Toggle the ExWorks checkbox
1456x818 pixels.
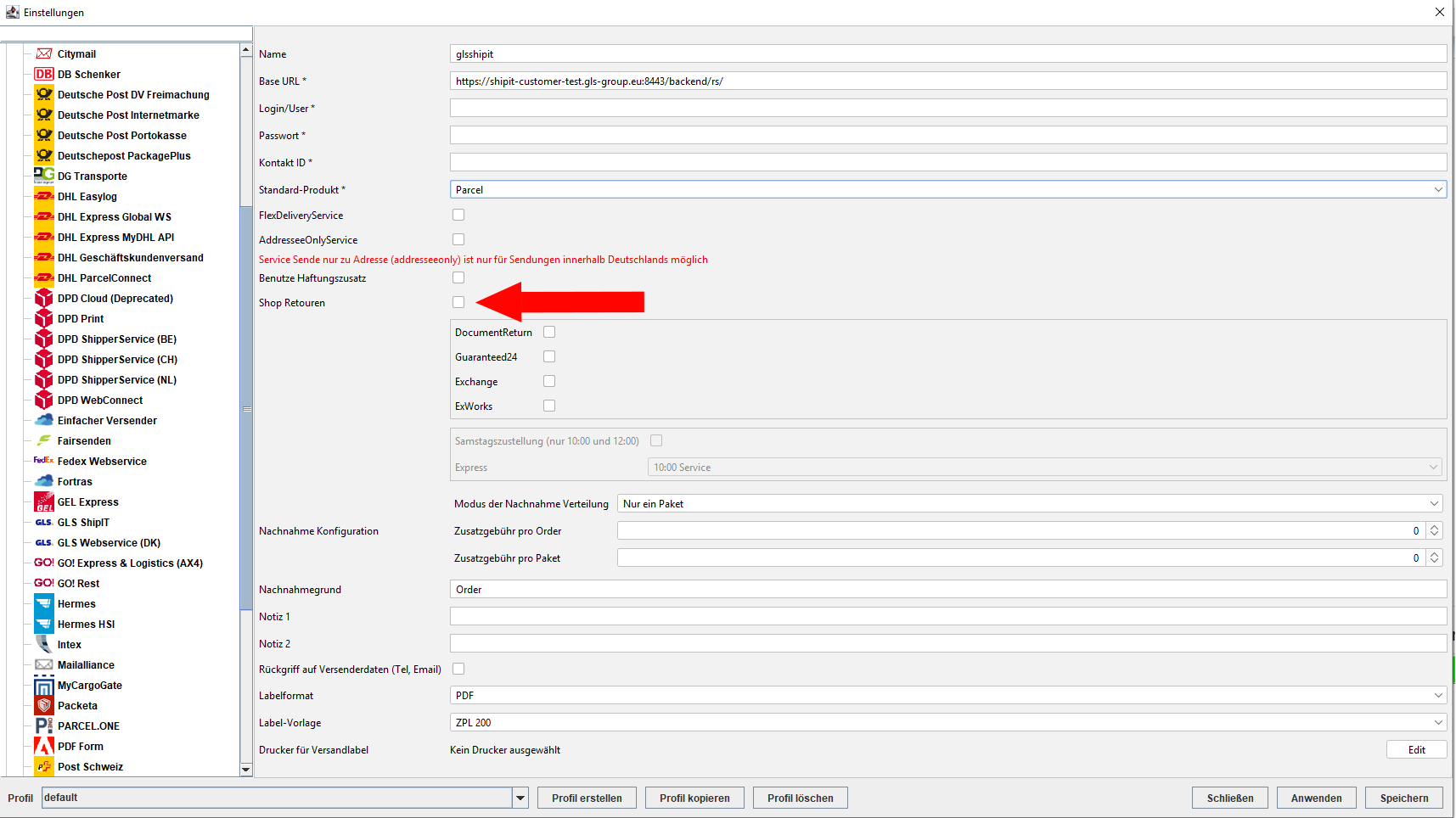pos(549,406)
